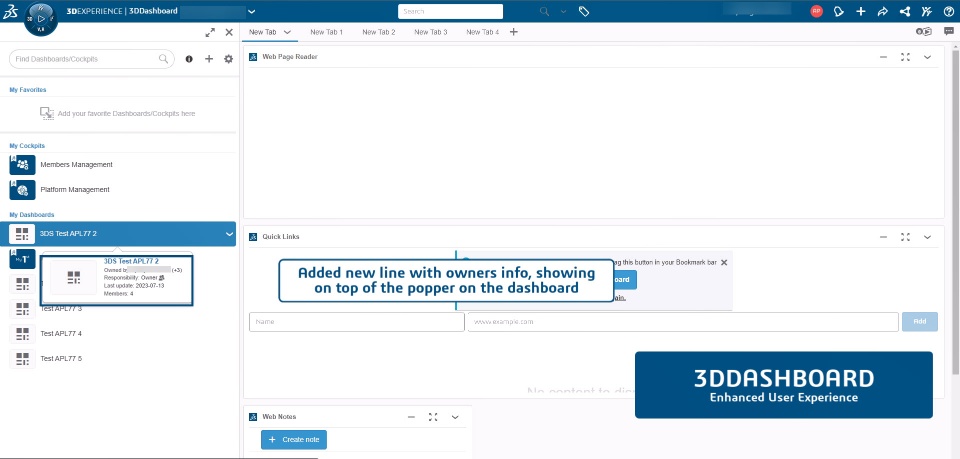The height and width of the screenshot is (459, 960).
Task: Switch to New Tab 1
Action: click(x=326, y=32)
